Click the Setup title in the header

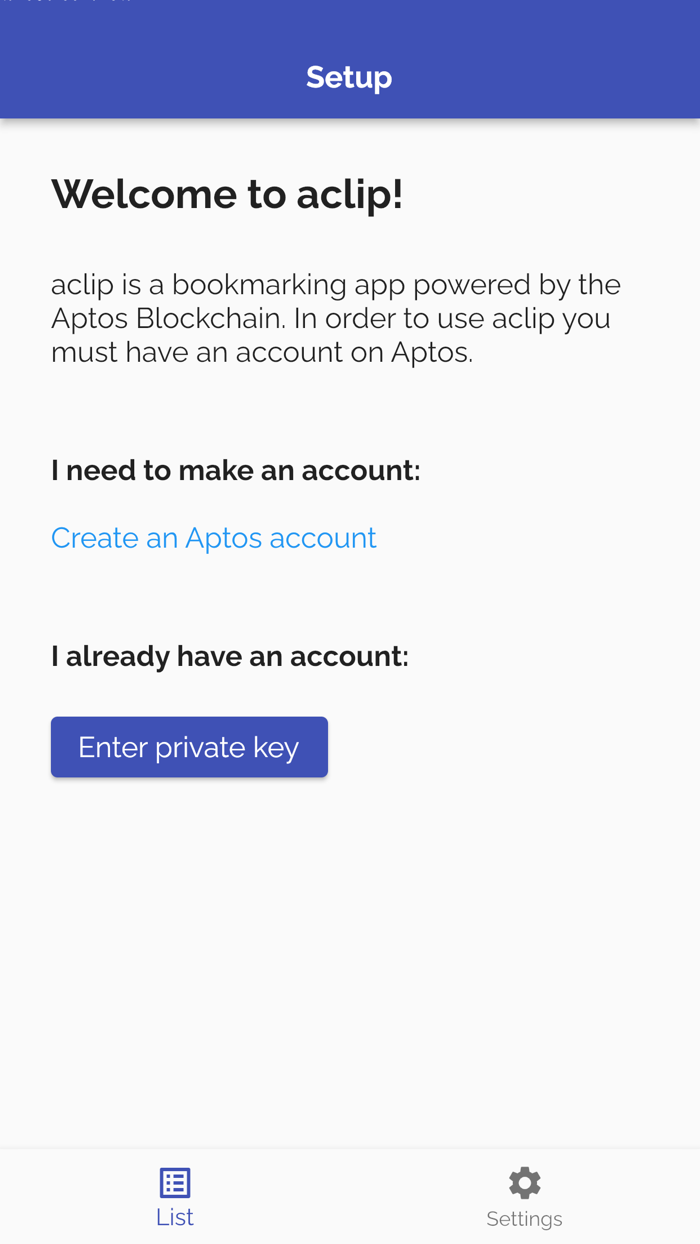pos(349,75)
